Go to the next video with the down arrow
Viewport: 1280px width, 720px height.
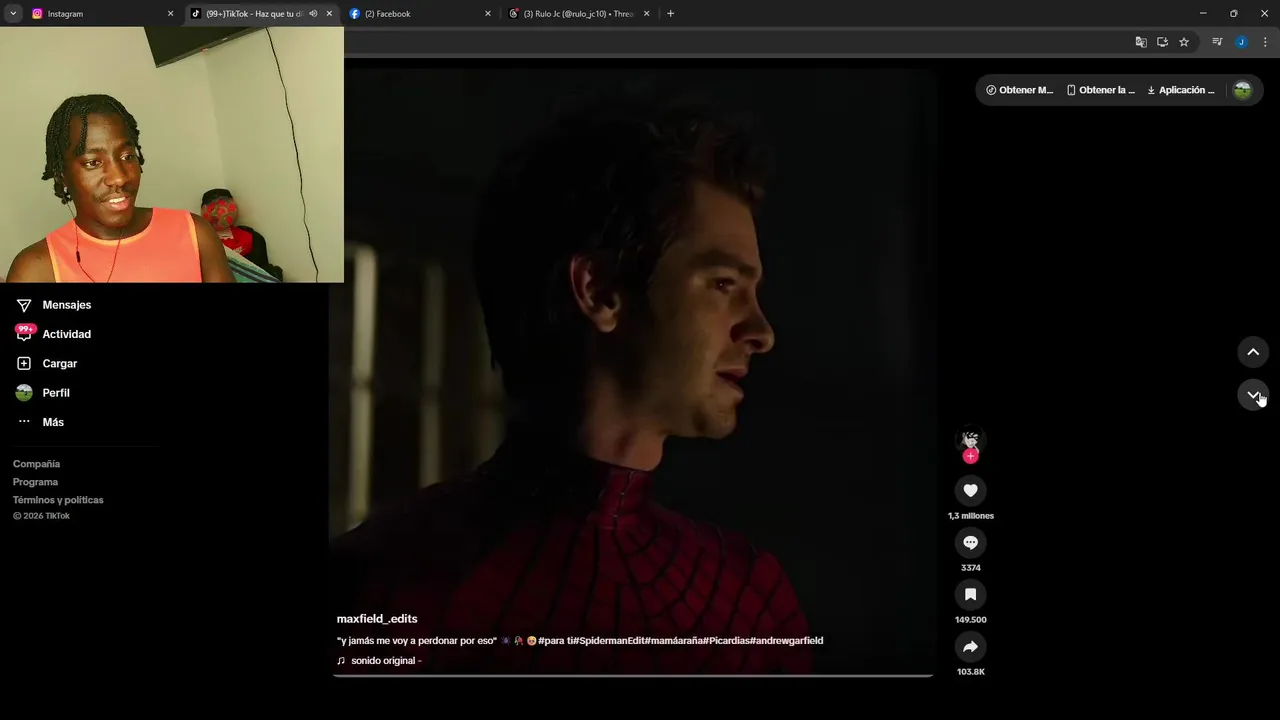[1253, 394]
